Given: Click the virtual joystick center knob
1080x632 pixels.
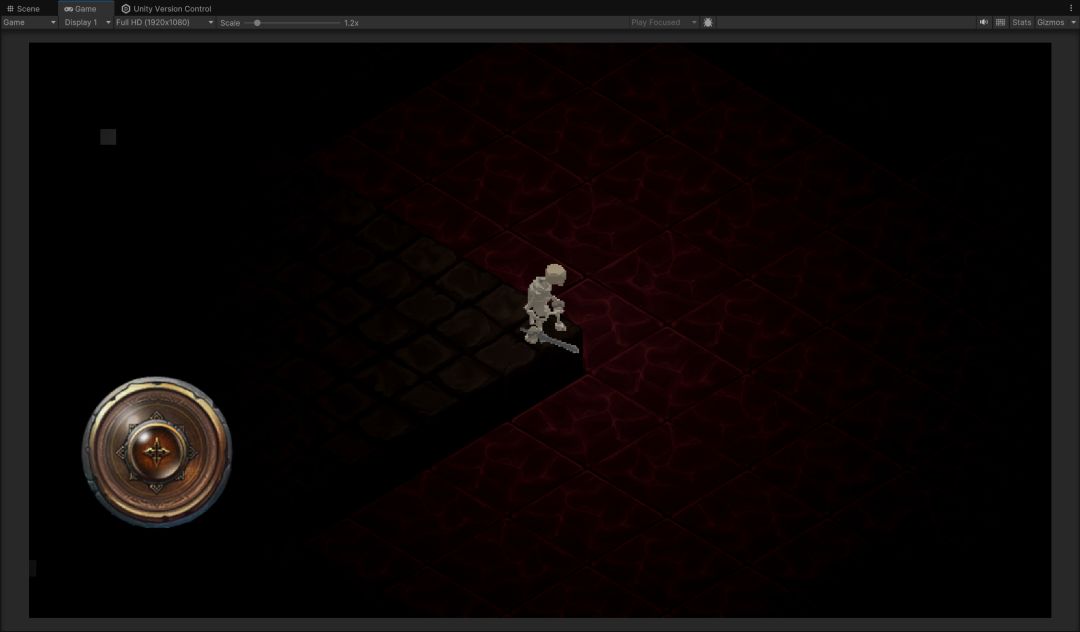Looking at the screenshot, I should tap(156, 452).
